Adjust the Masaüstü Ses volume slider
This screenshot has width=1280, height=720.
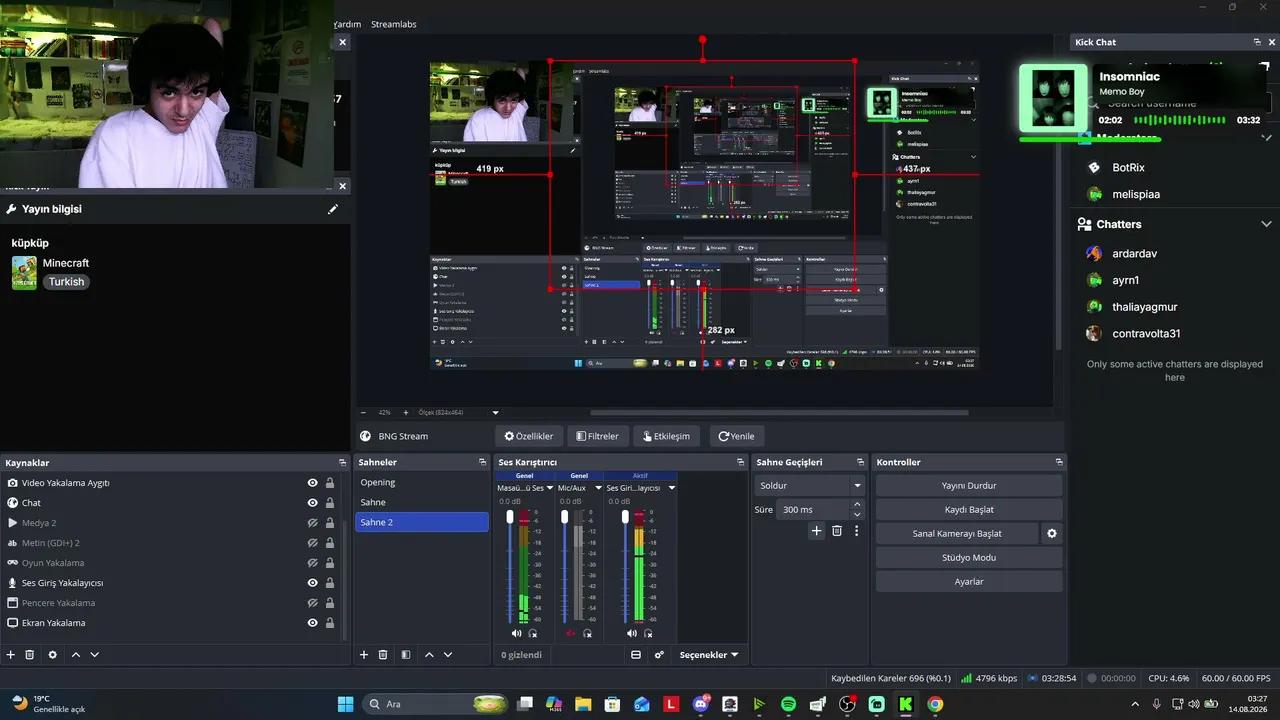510,517
